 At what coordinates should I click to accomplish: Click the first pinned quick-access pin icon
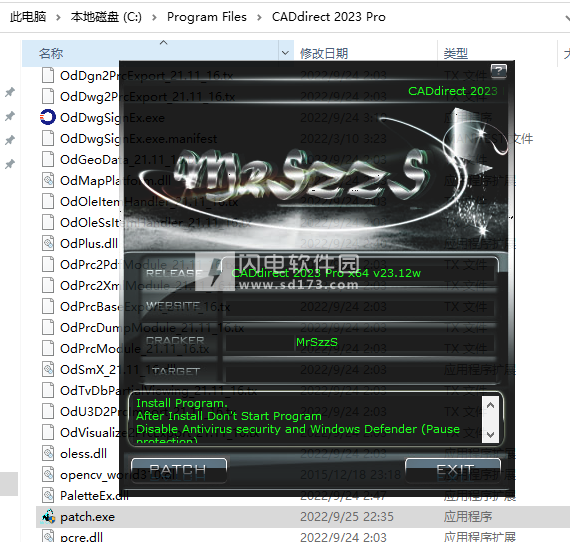coord(10,92)
